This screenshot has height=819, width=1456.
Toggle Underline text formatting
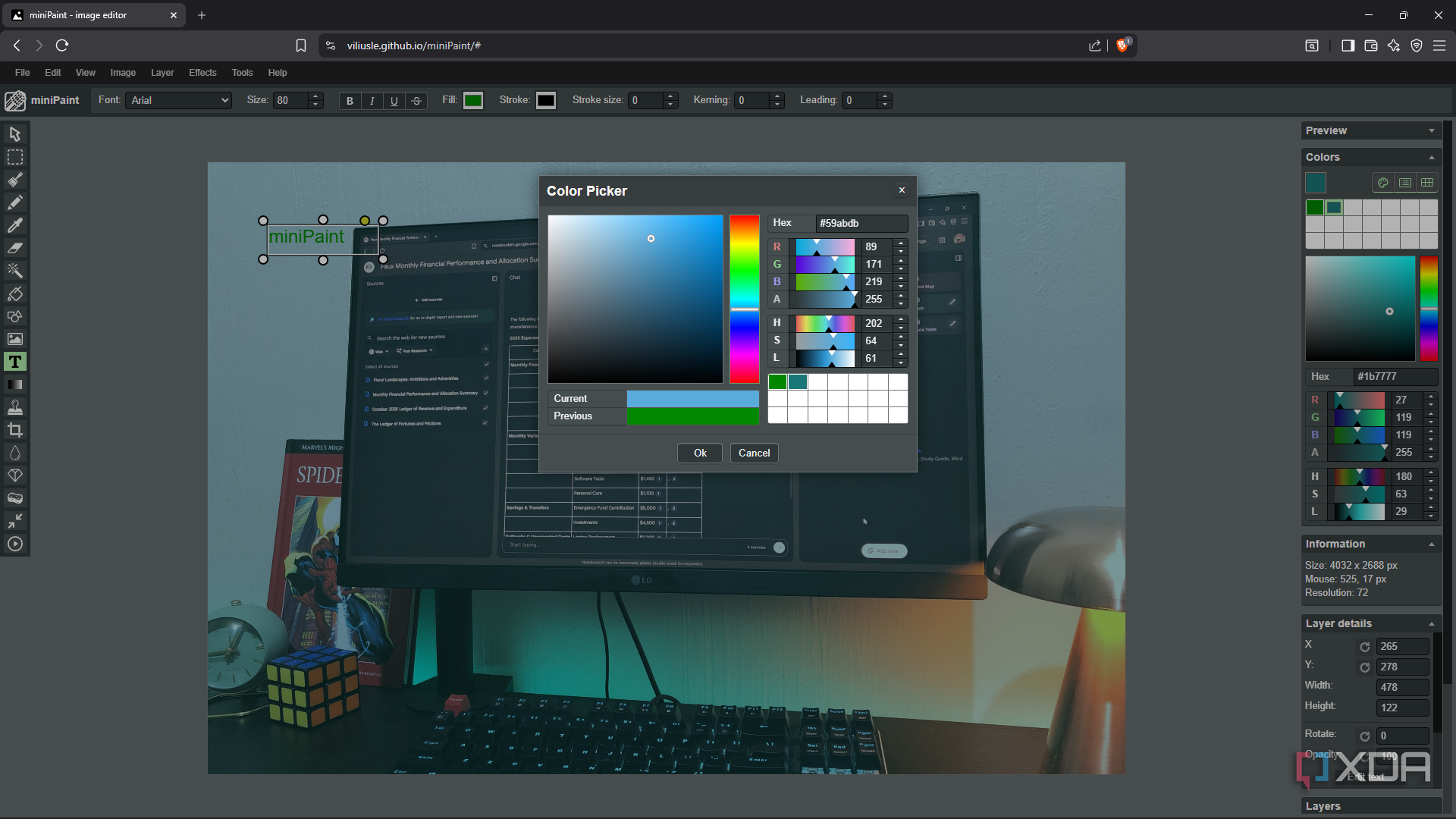click(x=394, y=101)
